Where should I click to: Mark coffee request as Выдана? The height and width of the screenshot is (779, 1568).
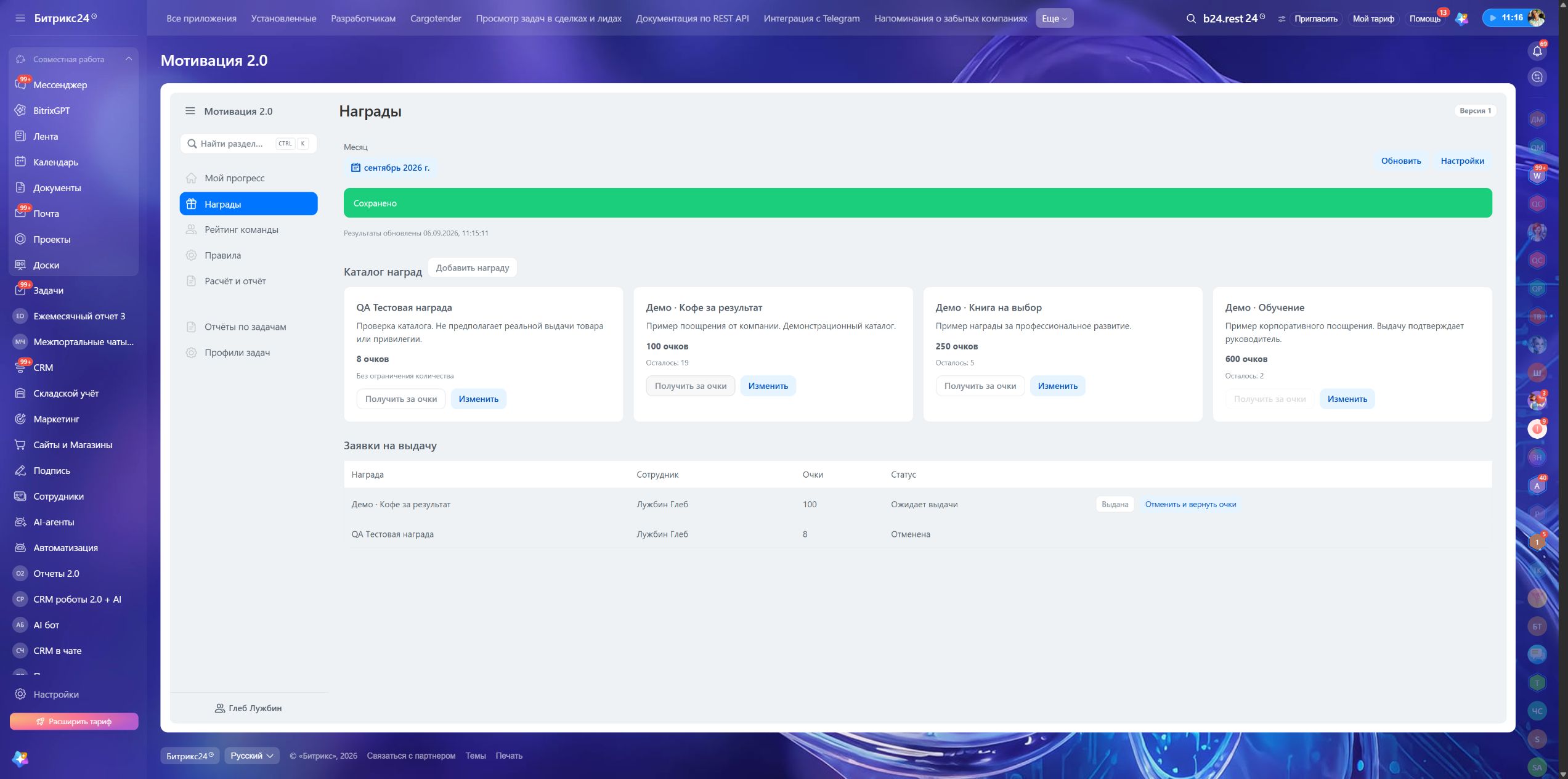1115,504
